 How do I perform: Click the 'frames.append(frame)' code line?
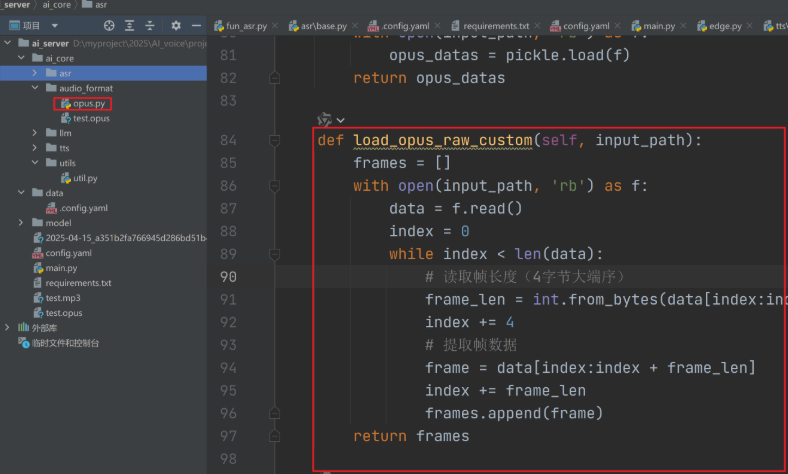pyautogui.click(x=514, y=413)
